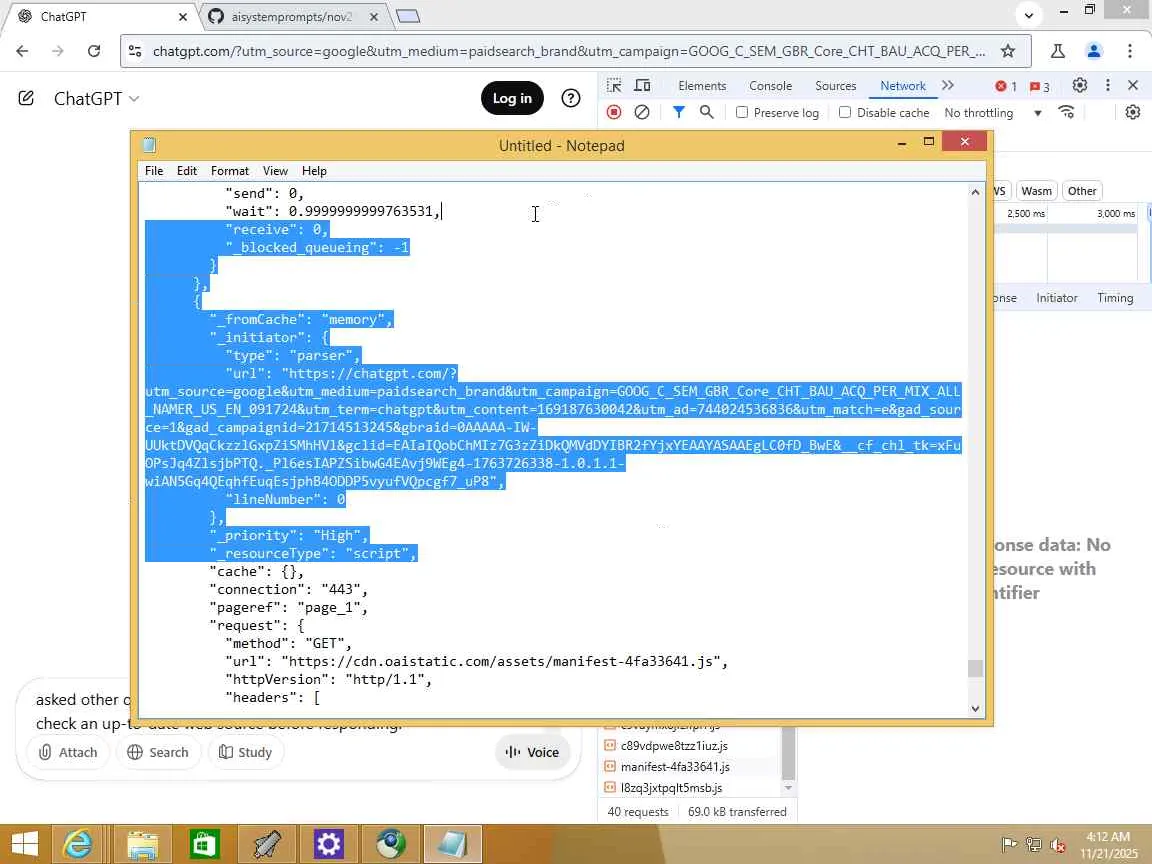View site information icon in address bar
The width and height of the screenshot is (1152, 864).
point(135,51)
